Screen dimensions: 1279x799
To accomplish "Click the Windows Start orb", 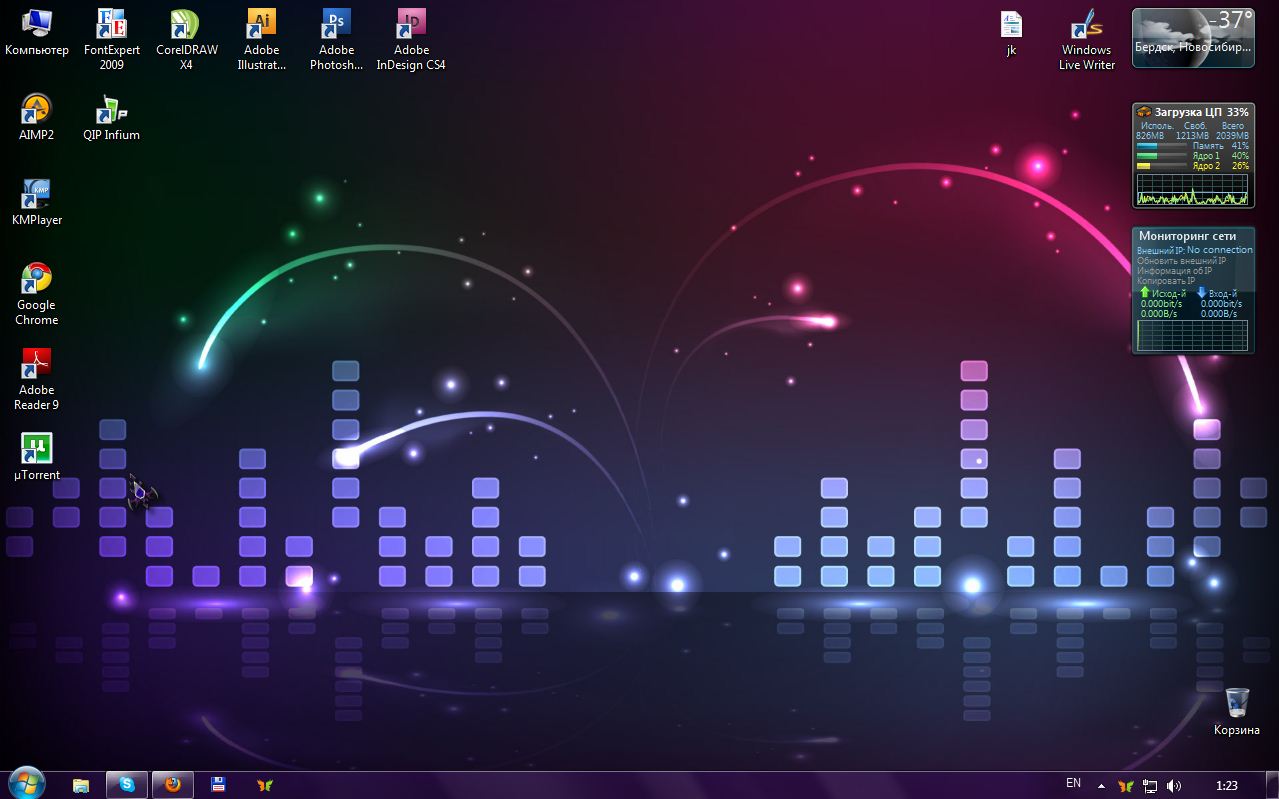I will pyautogui.click(x=25, y=783).
